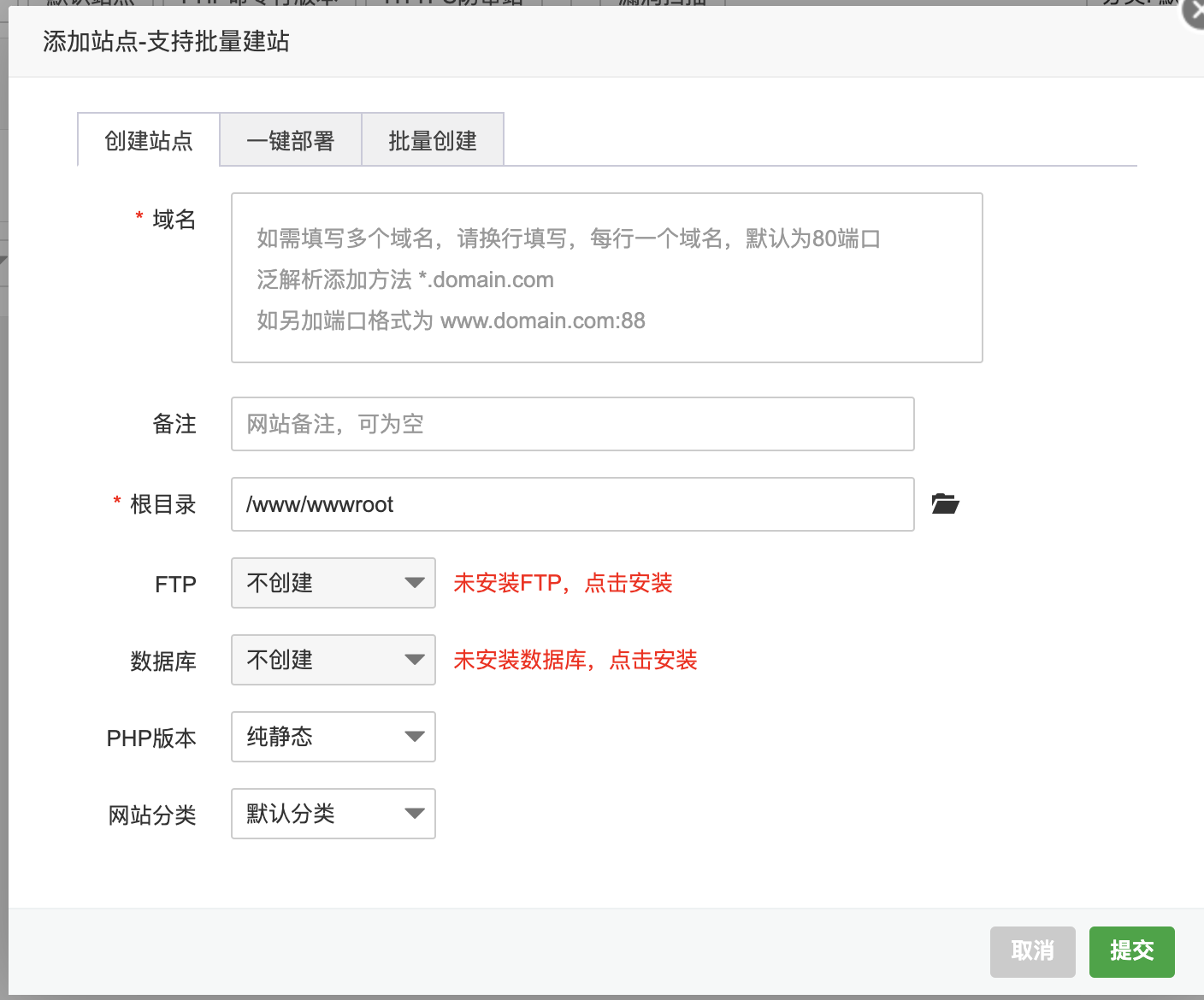Click the folder icon to browse root directory
Viewport: 1204px width, 1000px height.
click(945, 503)
